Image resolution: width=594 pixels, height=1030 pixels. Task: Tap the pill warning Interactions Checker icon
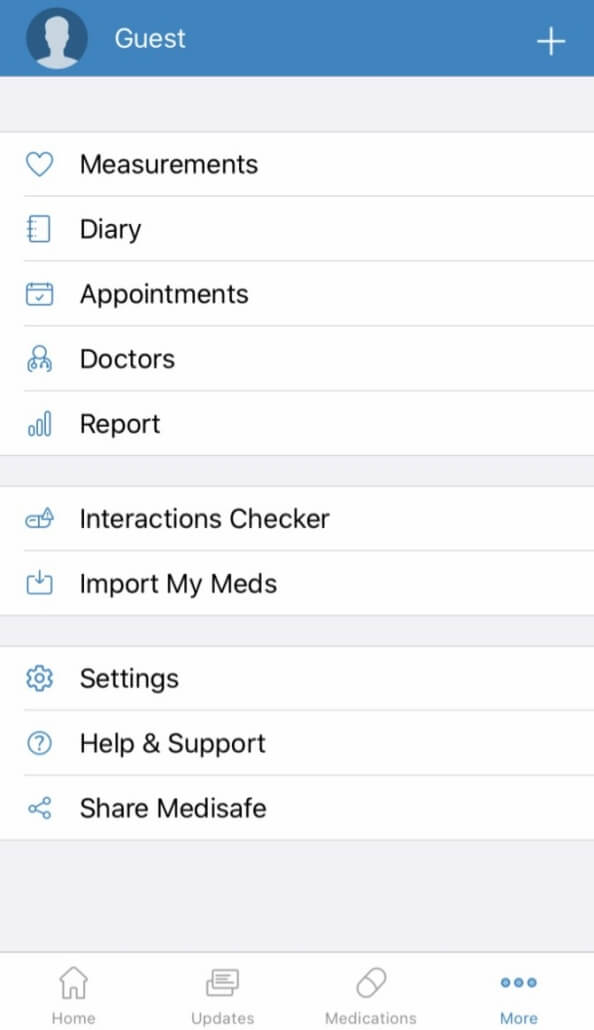point(39,519)
